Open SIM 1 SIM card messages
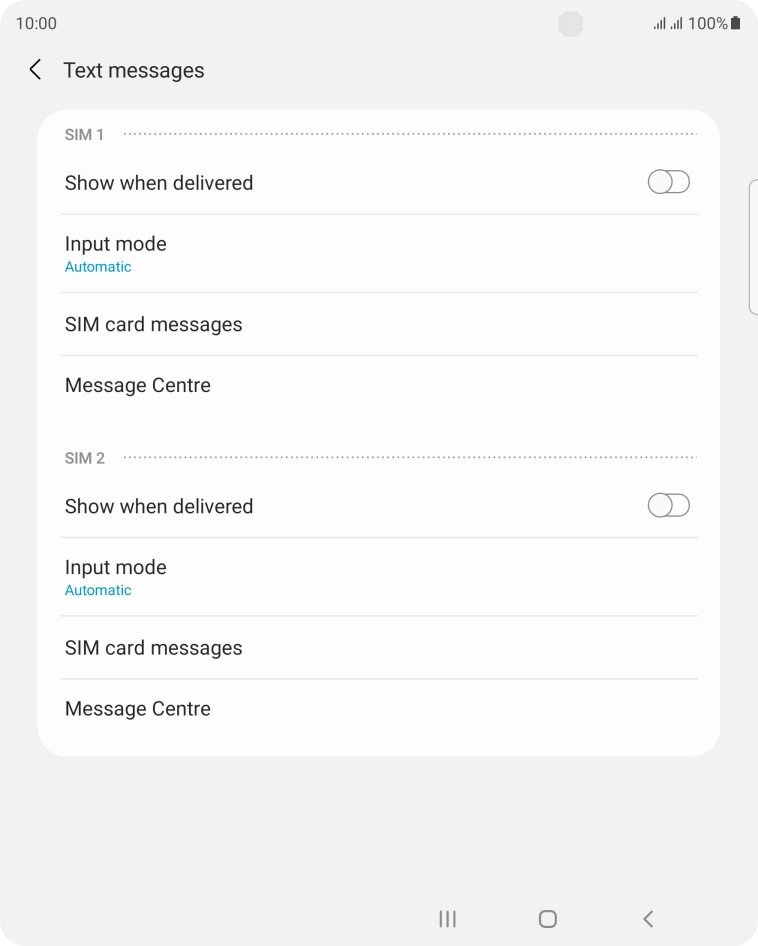758x946 pixels. 379,325
